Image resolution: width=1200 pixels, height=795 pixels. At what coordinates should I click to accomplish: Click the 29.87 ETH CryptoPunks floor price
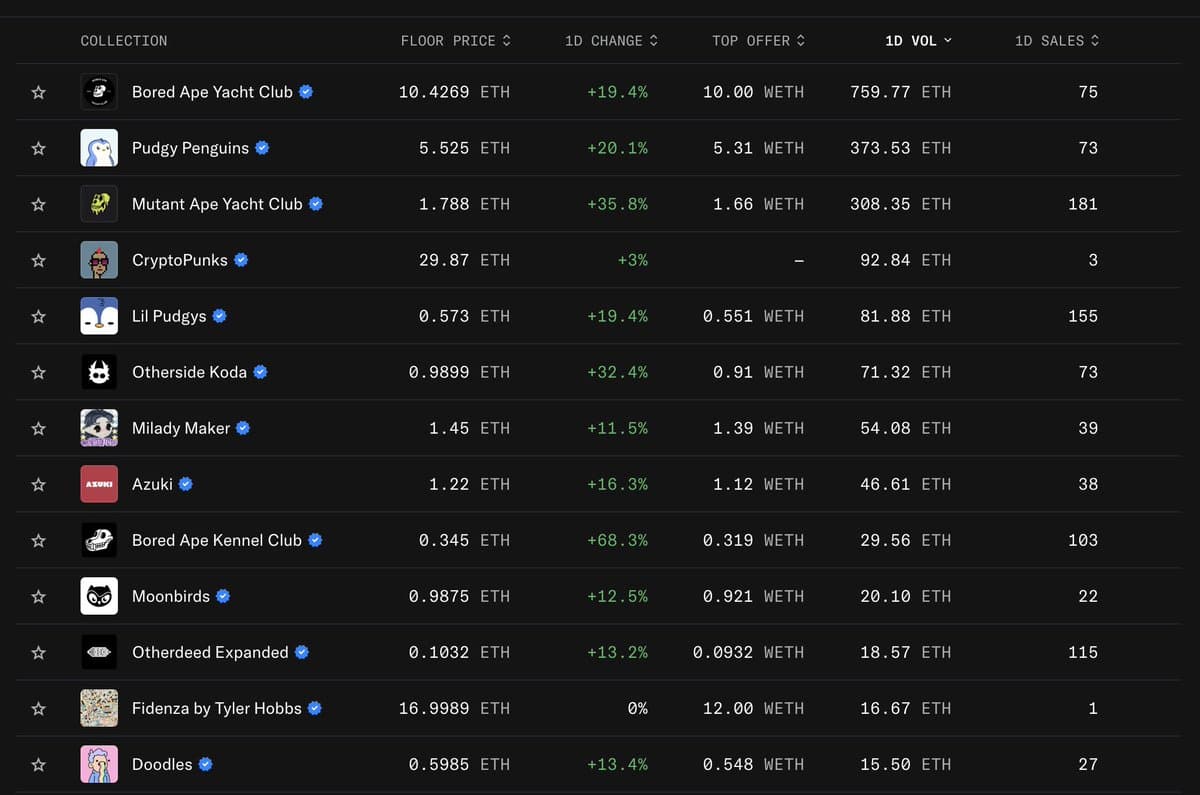point(464,260)
